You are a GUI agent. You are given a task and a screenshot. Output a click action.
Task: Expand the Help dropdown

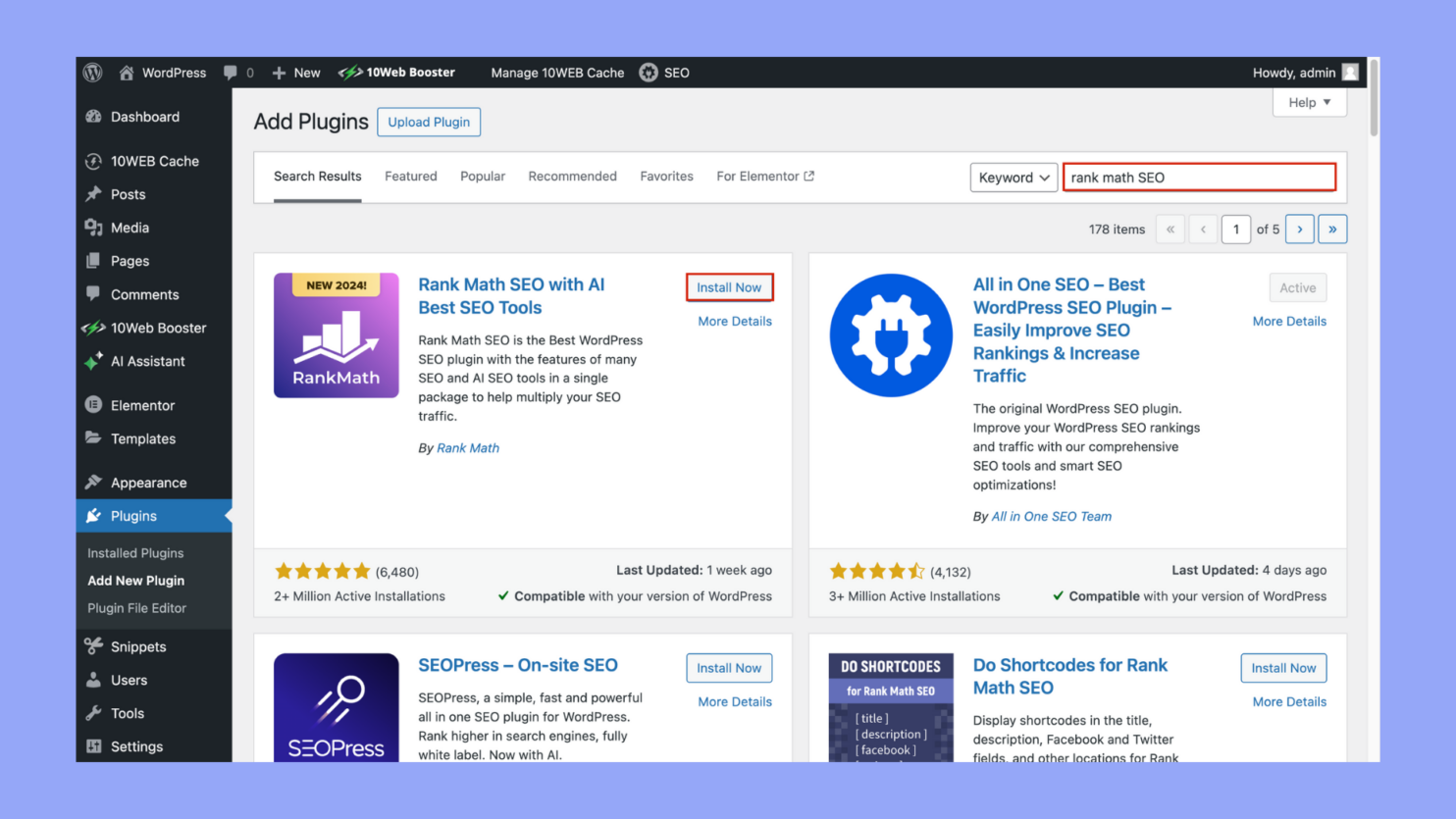pos(1309,102)
